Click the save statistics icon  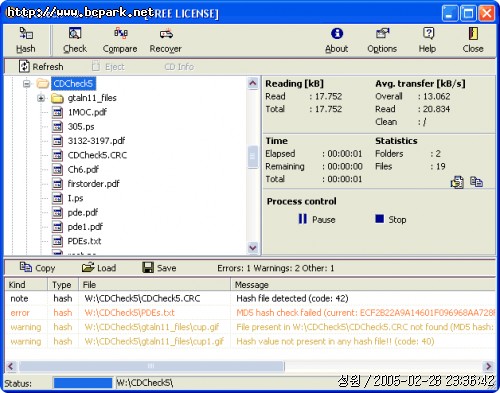[457, 182]
